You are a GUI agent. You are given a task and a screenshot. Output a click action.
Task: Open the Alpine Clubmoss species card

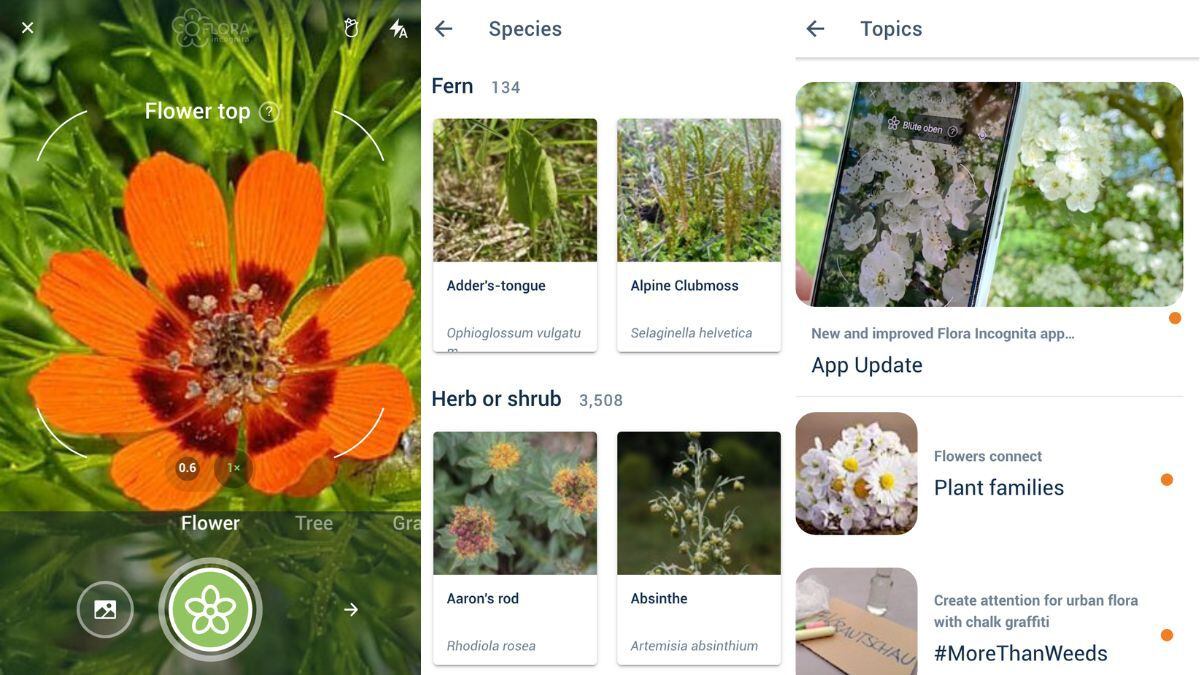699,235
